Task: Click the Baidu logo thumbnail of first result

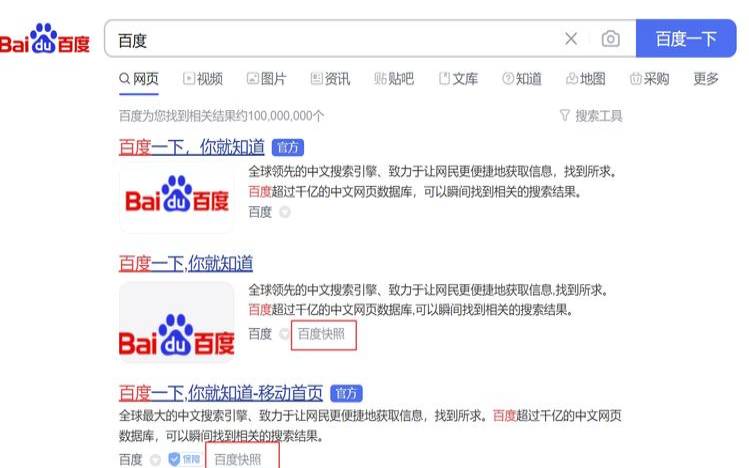Action: (177, 200)
